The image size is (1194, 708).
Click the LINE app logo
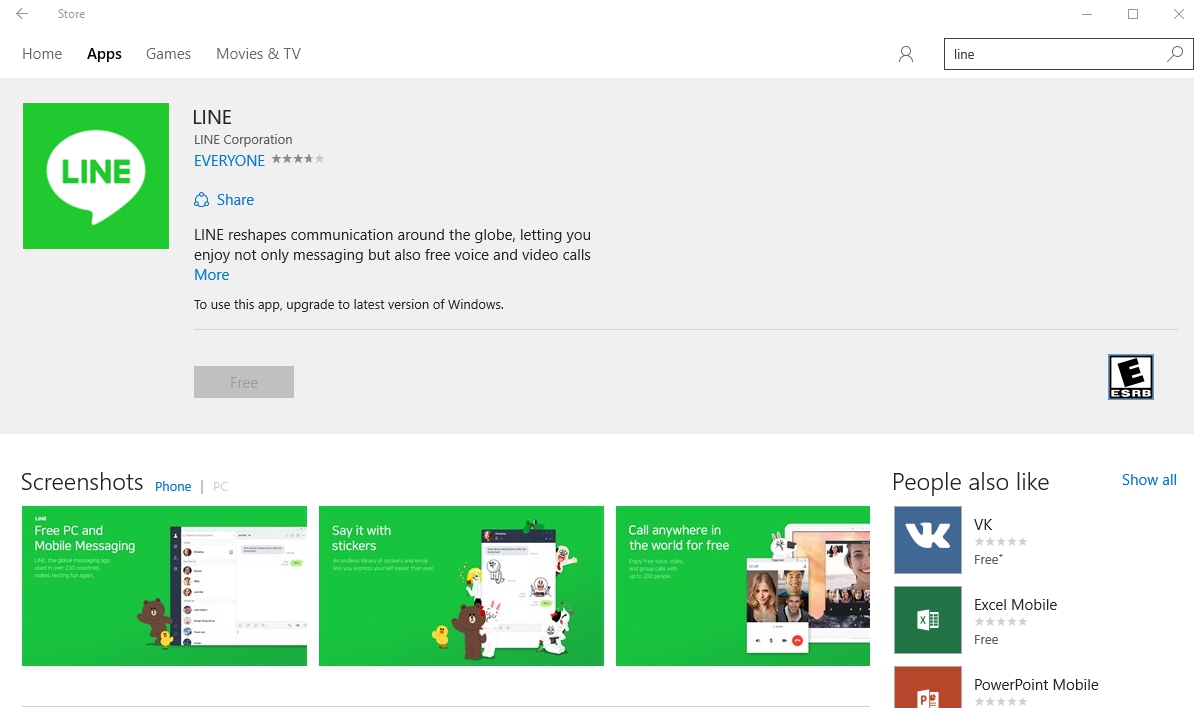[x=96, y=176]
